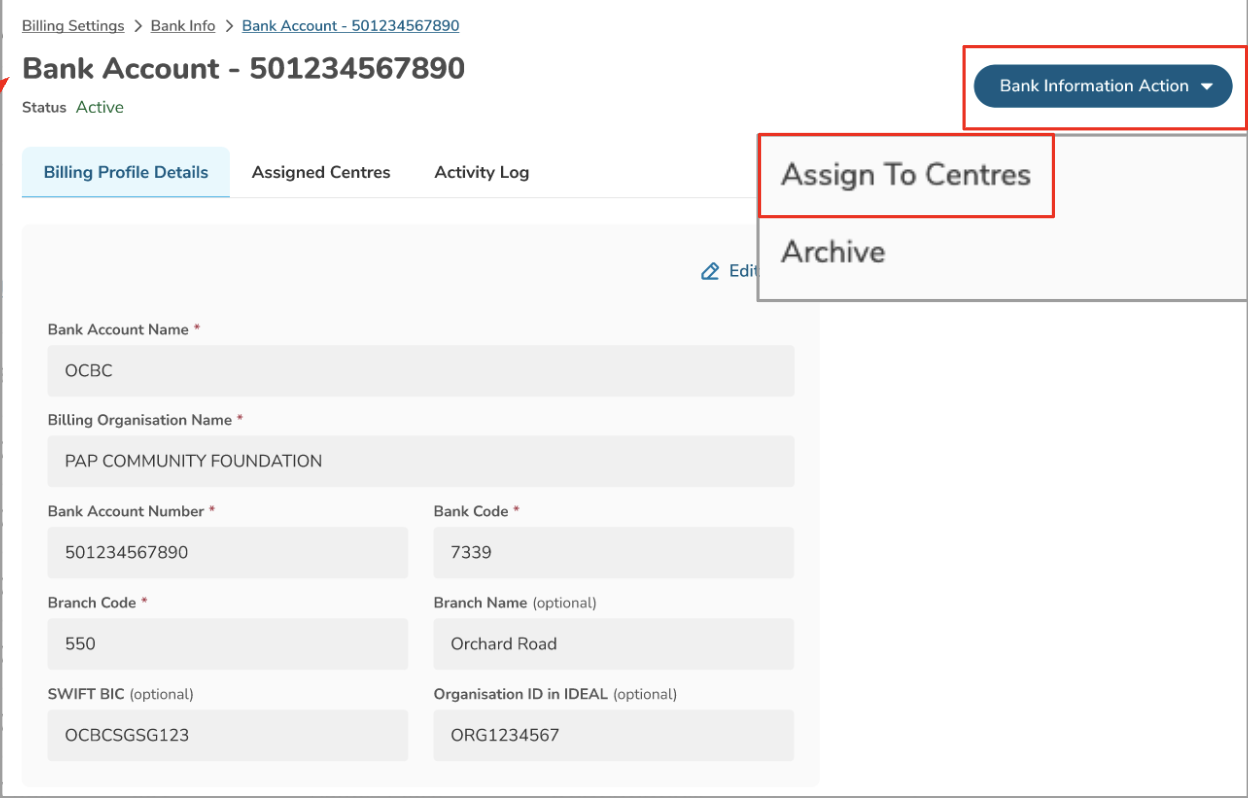Click the Edit pencil icon
Viewport: 1248px width, 798px height.
[x=710, y=271]
